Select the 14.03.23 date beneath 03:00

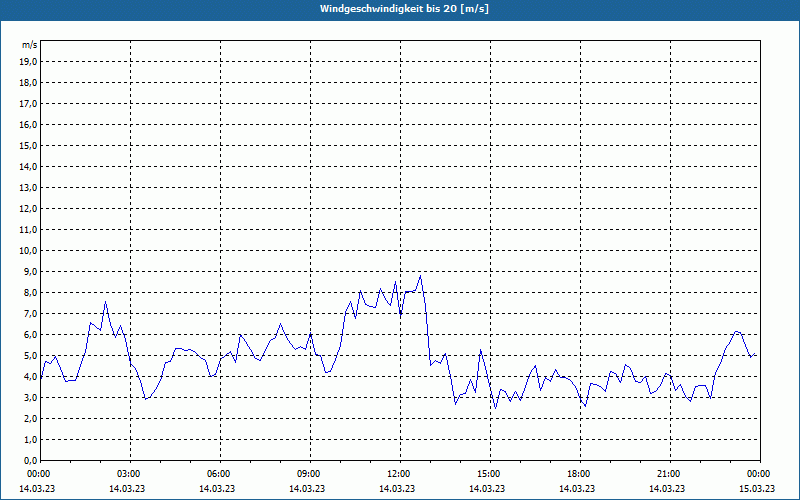[x=127, y=489]
